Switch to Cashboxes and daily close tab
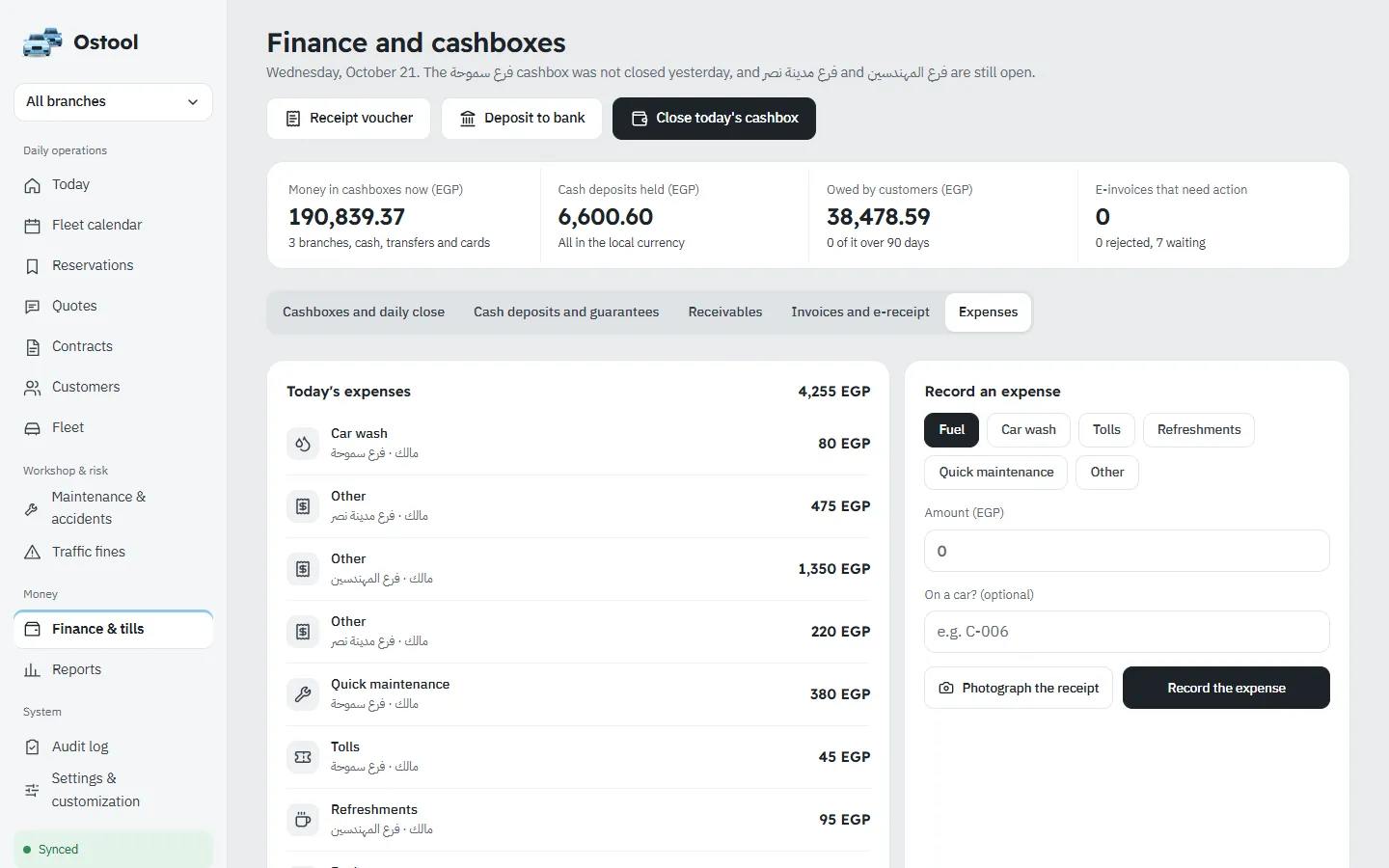 364,312
